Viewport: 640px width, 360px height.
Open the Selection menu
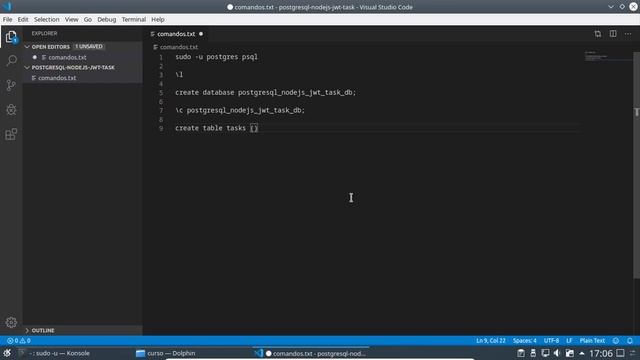coord(47,19)
